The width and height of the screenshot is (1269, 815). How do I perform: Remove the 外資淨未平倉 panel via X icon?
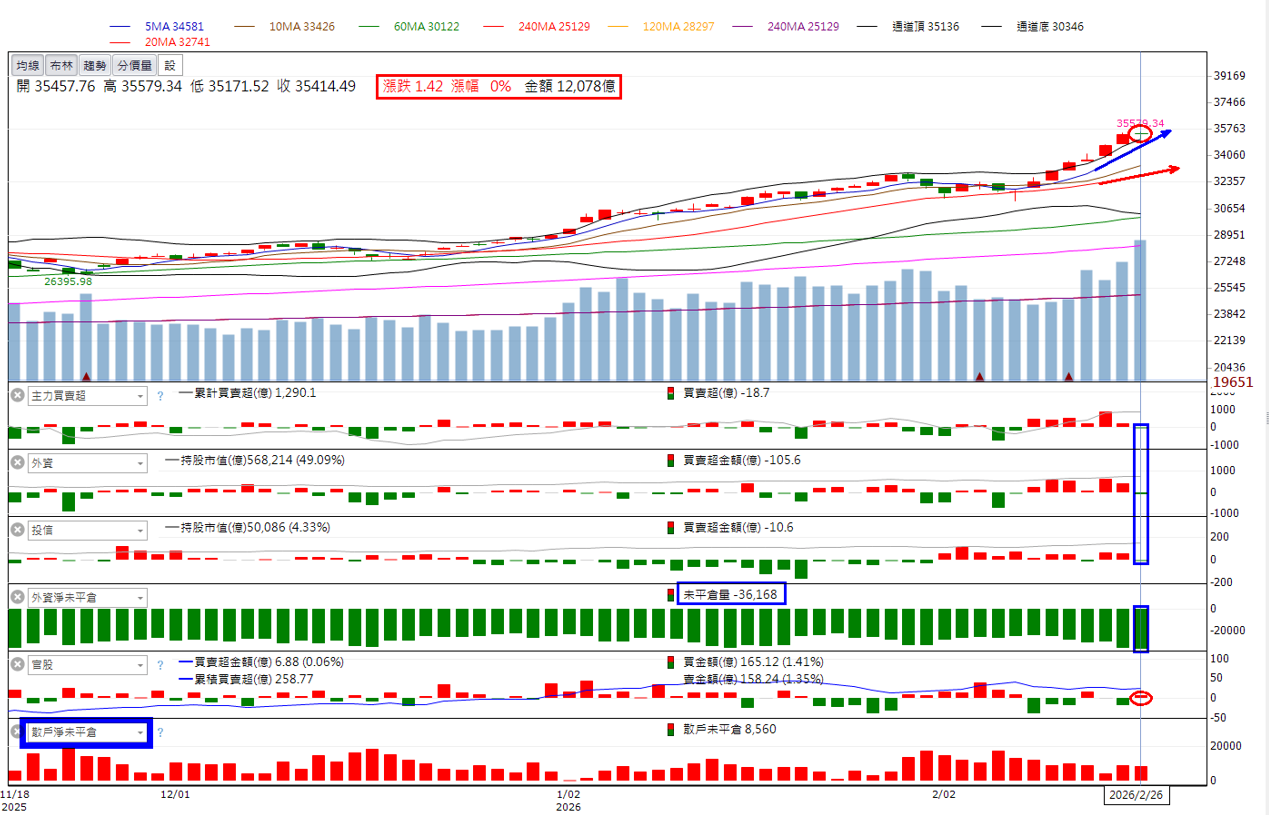(x=17, y=597)
